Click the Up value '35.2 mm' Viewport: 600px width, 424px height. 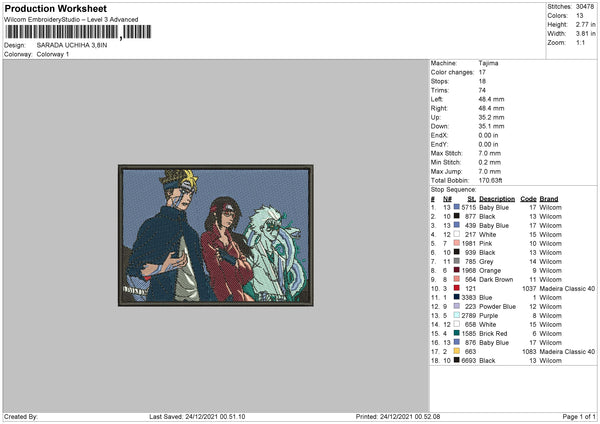pyautogui.click(x=491, y=117)
